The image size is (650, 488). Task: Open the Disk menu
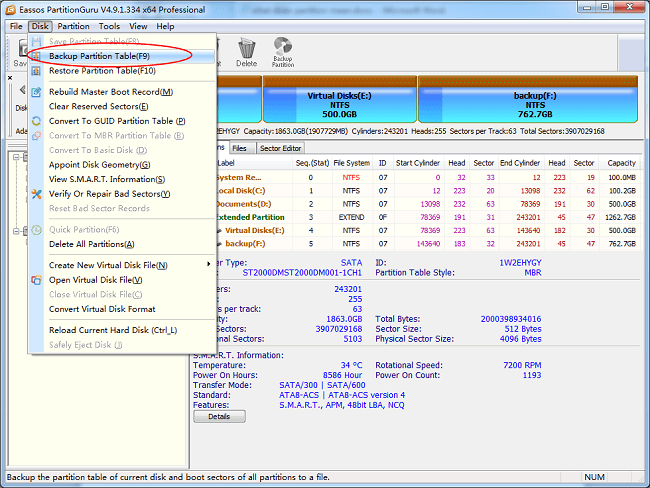(x=40, y=26)
